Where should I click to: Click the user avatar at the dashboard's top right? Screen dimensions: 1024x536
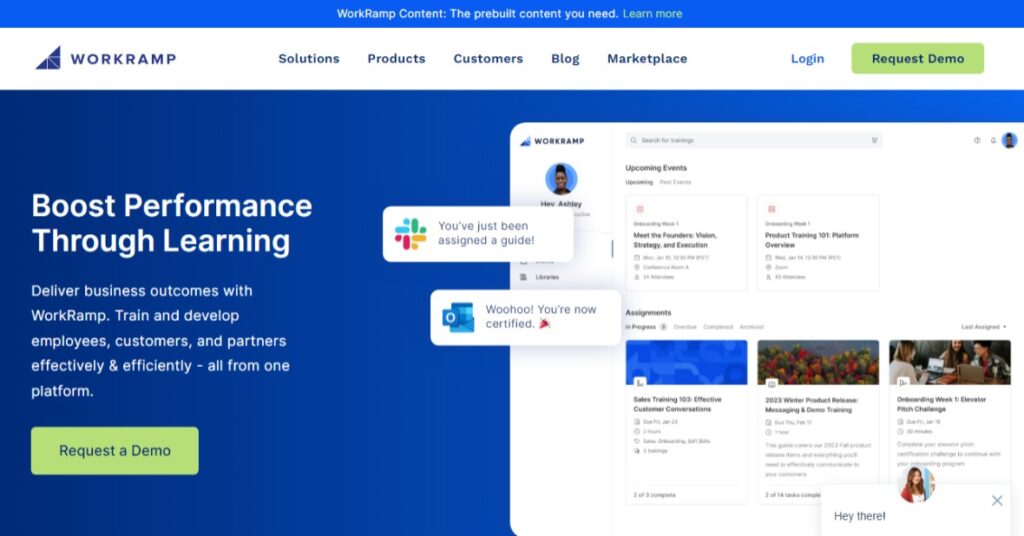(x=1010, y=140)
